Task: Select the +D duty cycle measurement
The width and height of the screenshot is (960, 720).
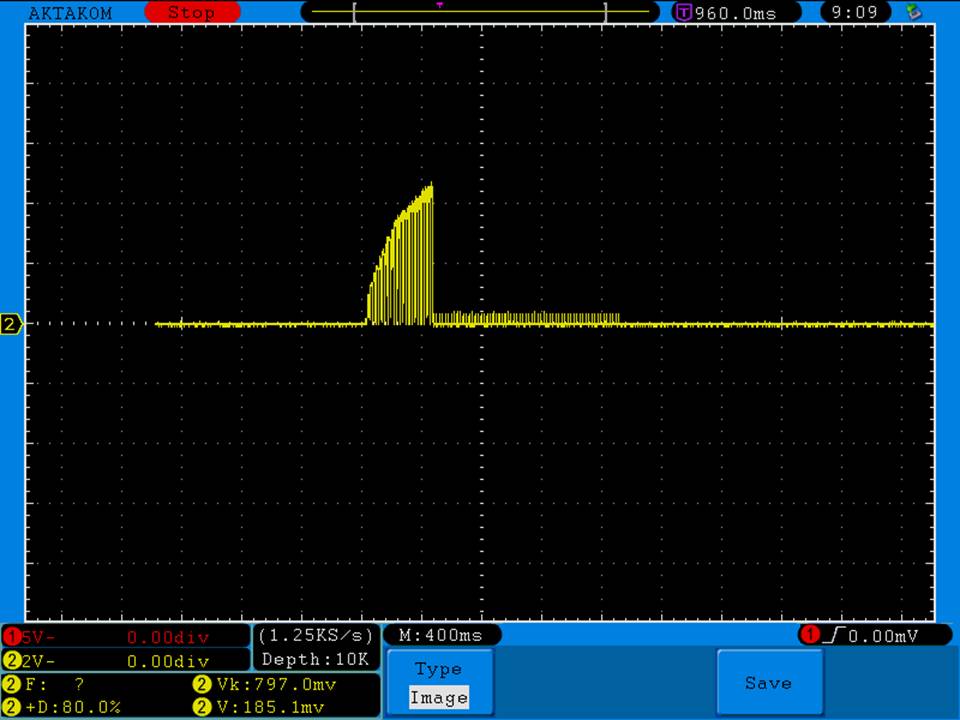Action: (x=70, y=707)
